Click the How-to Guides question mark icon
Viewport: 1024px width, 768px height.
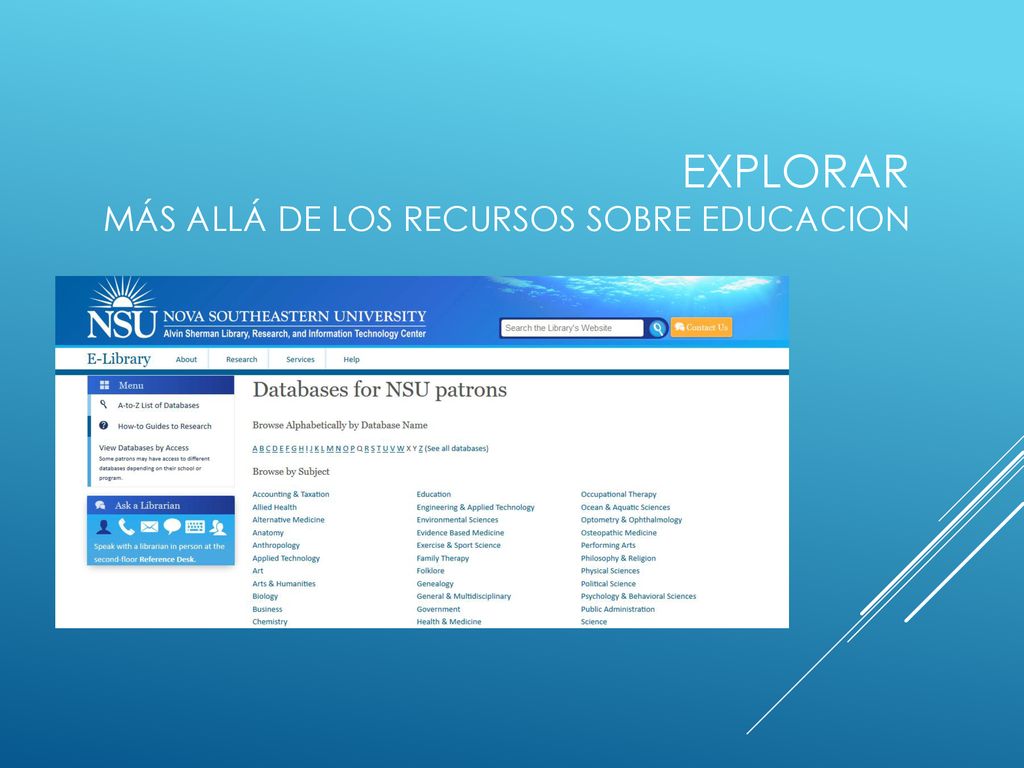pos(103,426)
